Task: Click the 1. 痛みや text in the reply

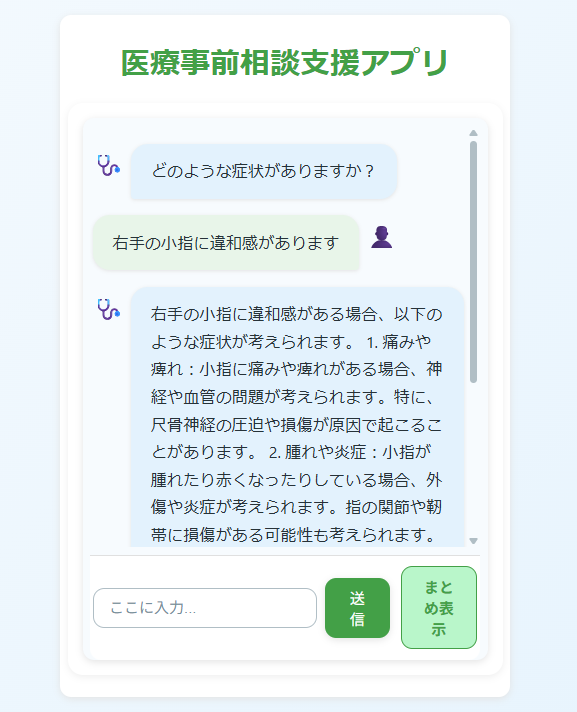Action: click(399, 342)
